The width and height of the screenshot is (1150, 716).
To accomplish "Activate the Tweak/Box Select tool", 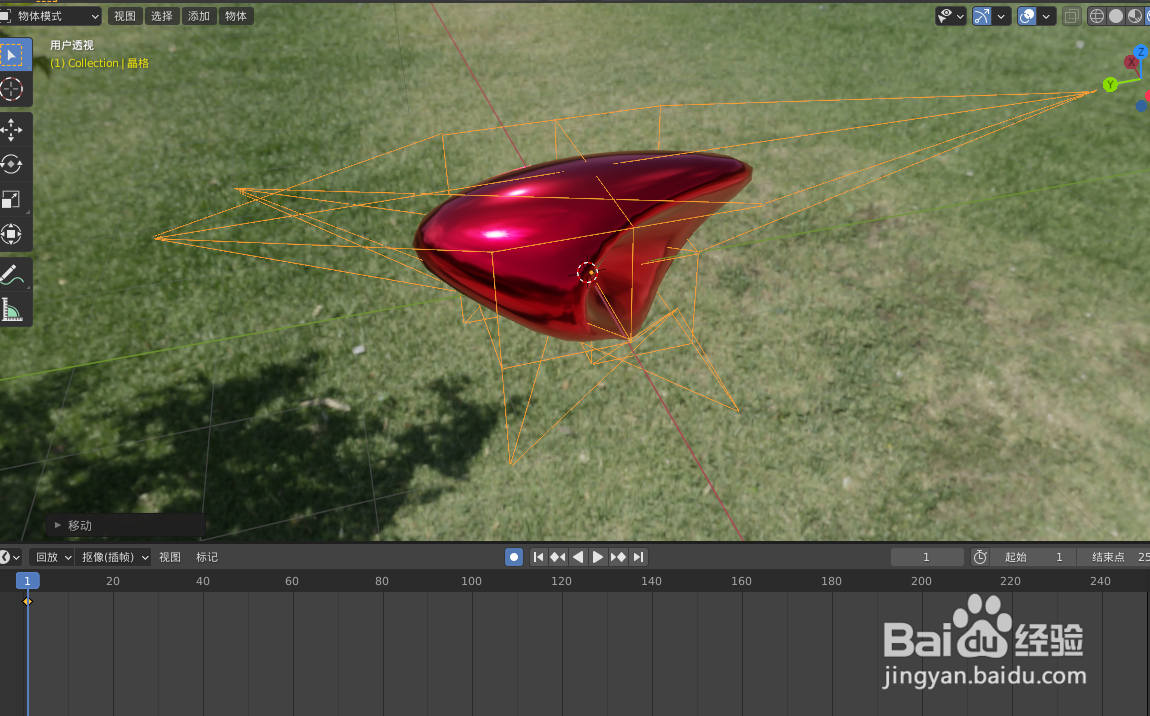I will (x=13, y=53).
